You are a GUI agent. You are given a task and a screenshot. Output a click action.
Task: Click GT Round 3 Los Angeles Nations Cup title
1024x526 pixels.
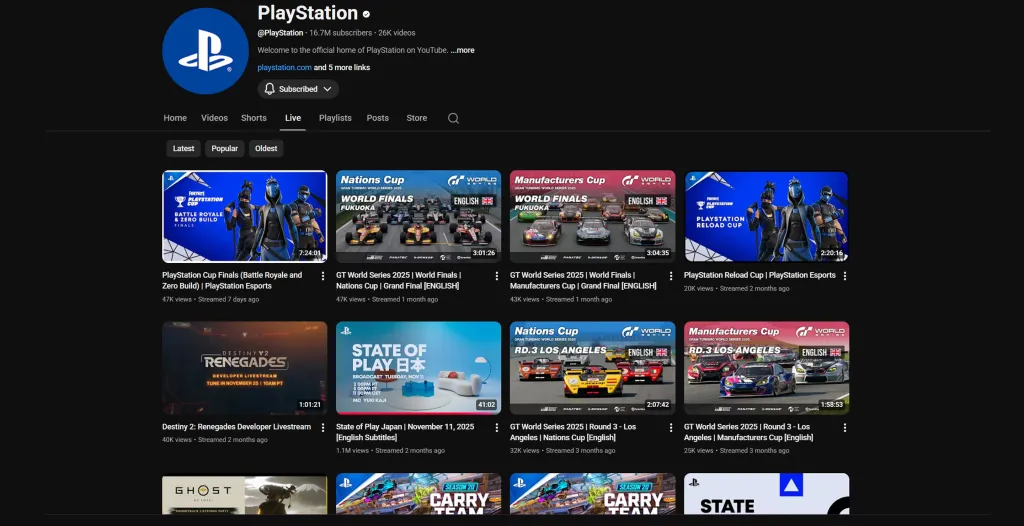573,432
